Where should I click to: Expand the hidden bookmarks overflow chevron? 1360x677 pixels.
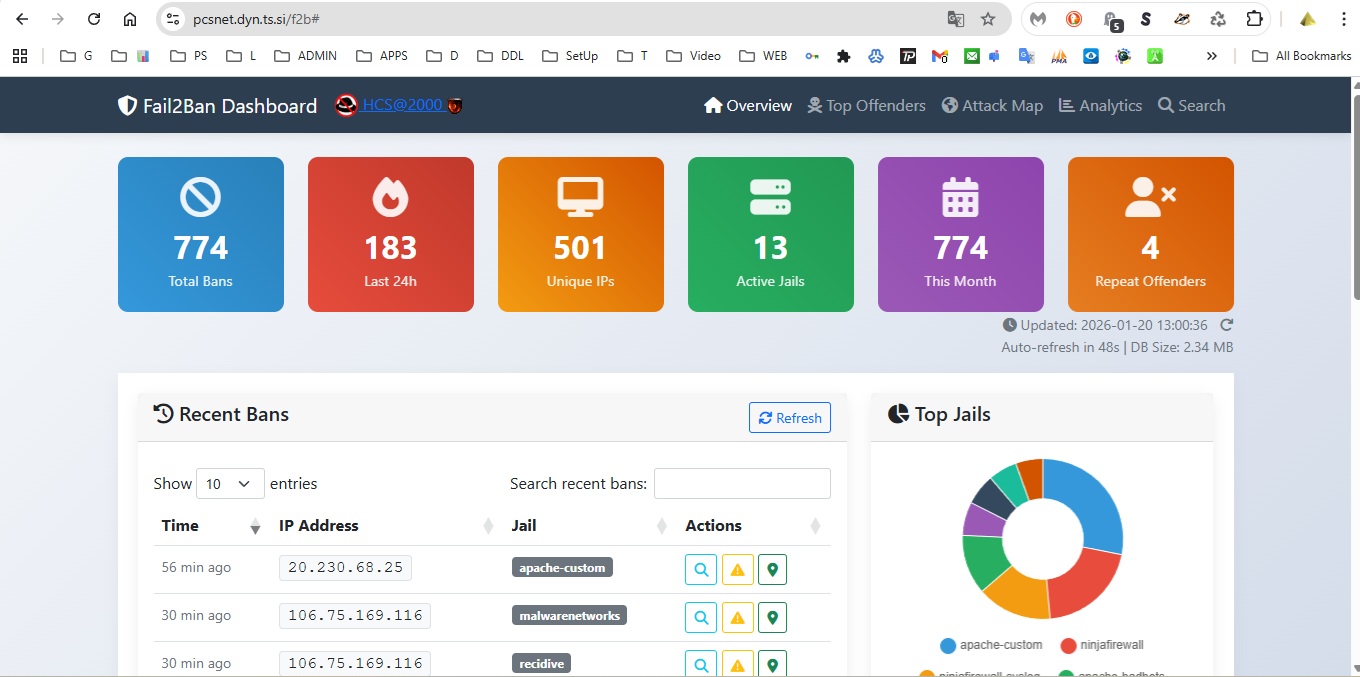pos(1212,56)
